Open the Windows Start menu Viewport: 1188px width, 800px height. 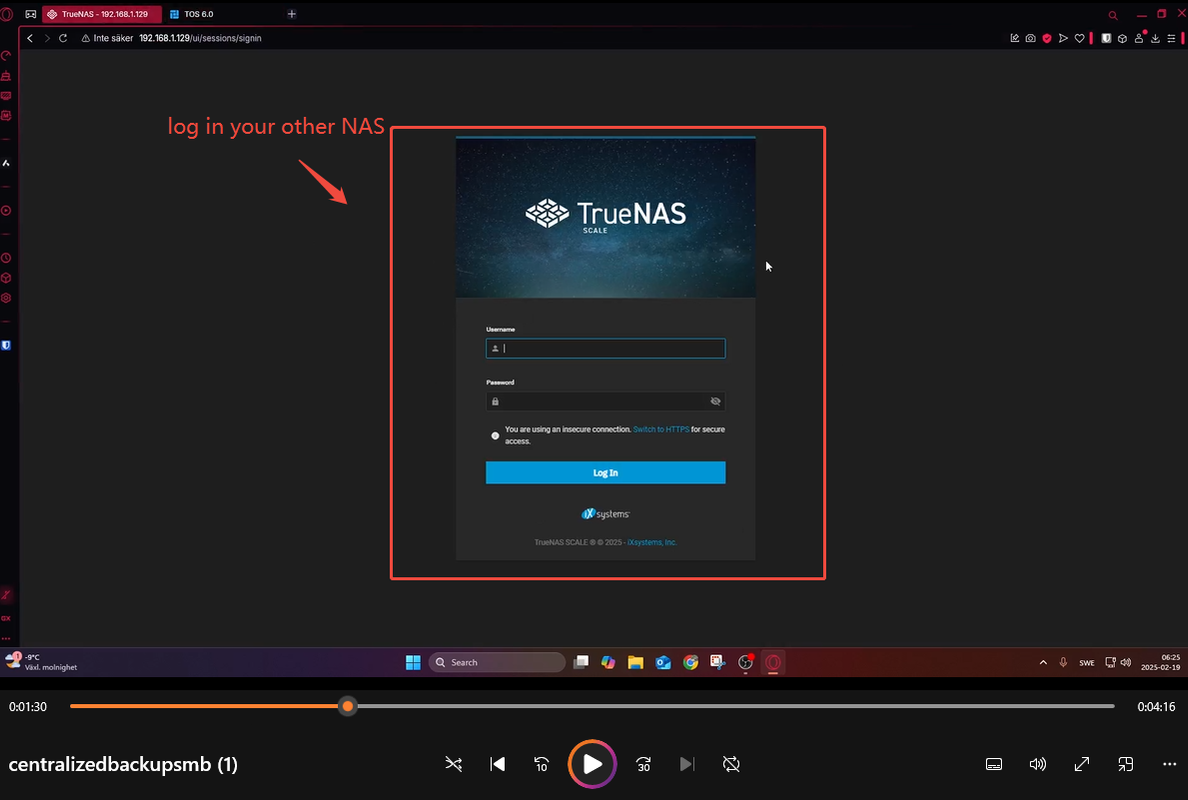[413, 662]
